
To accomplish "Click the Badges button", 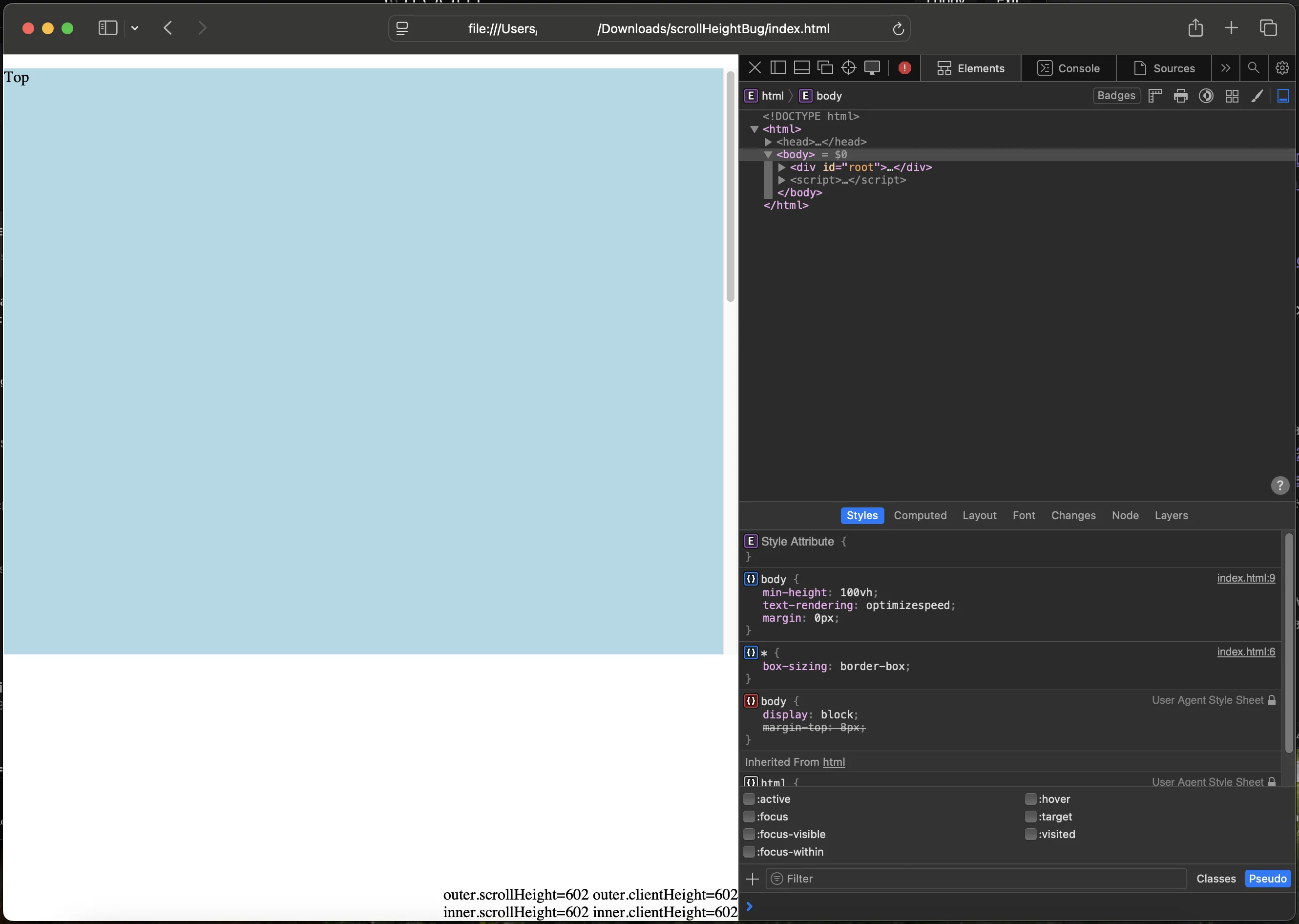I will point(1116,96).
